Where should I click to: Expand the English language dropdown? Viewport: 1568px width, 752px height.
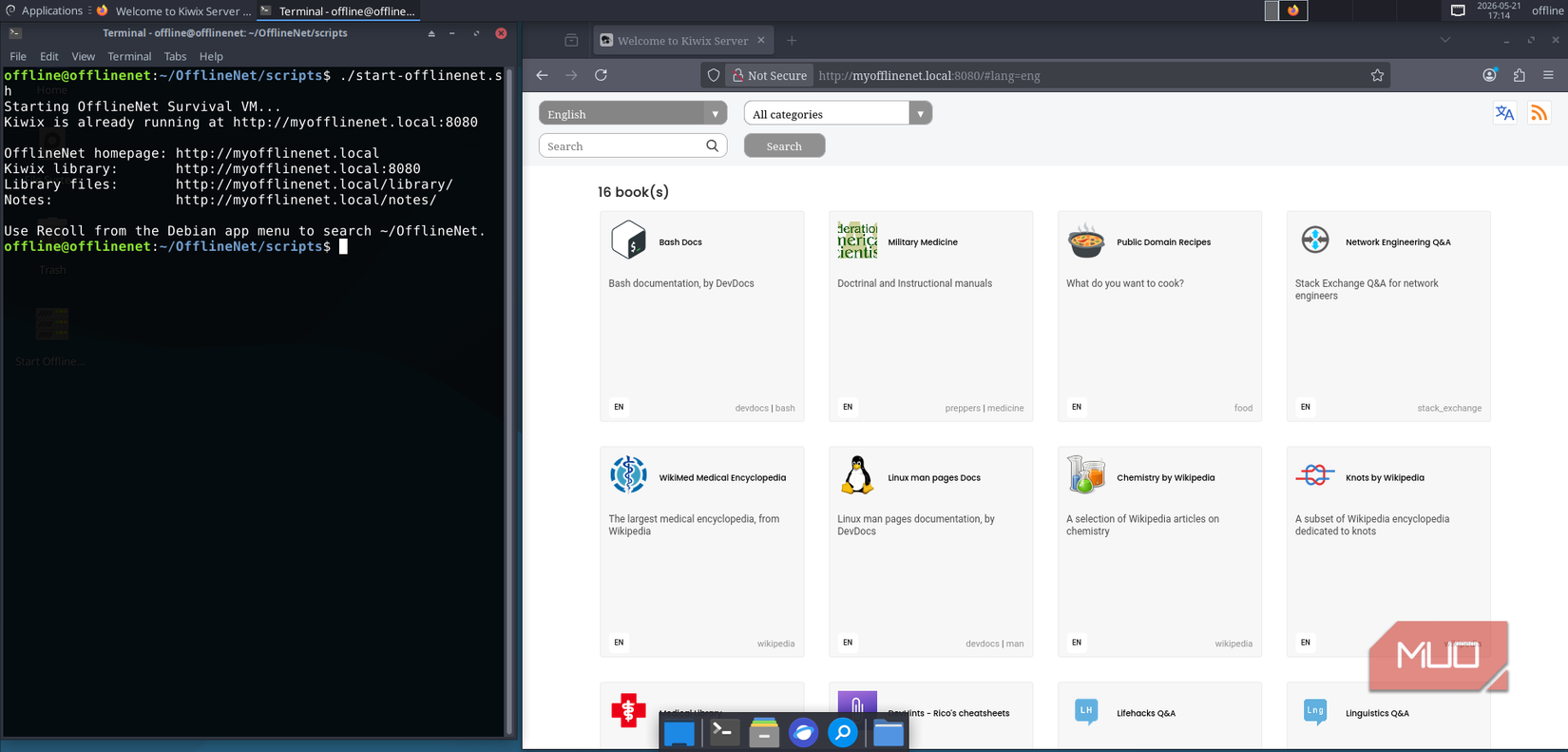tap(633, 113)
